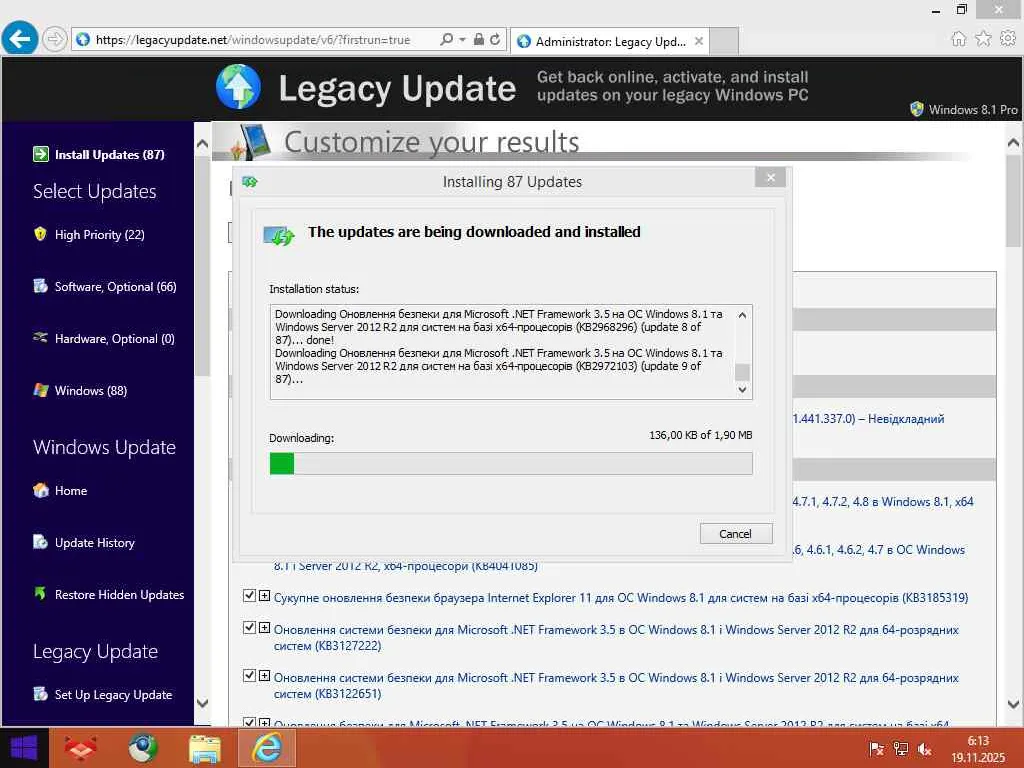Image resolution: width=1024 pixels, height=768 pixels.
Task: Open Set Up Legacy Update
Action: pos(114,695)
